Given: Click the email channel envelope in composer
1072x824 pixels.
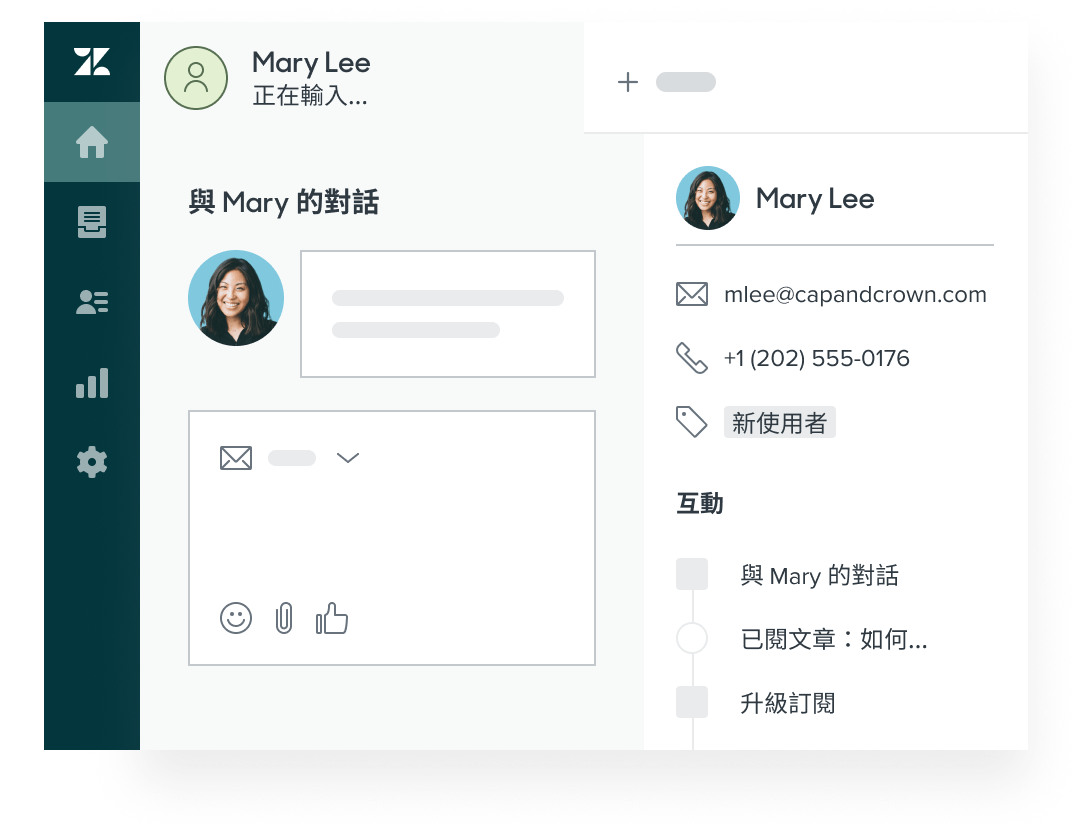Looking at the screenshot, I should [x=236, y=457].
